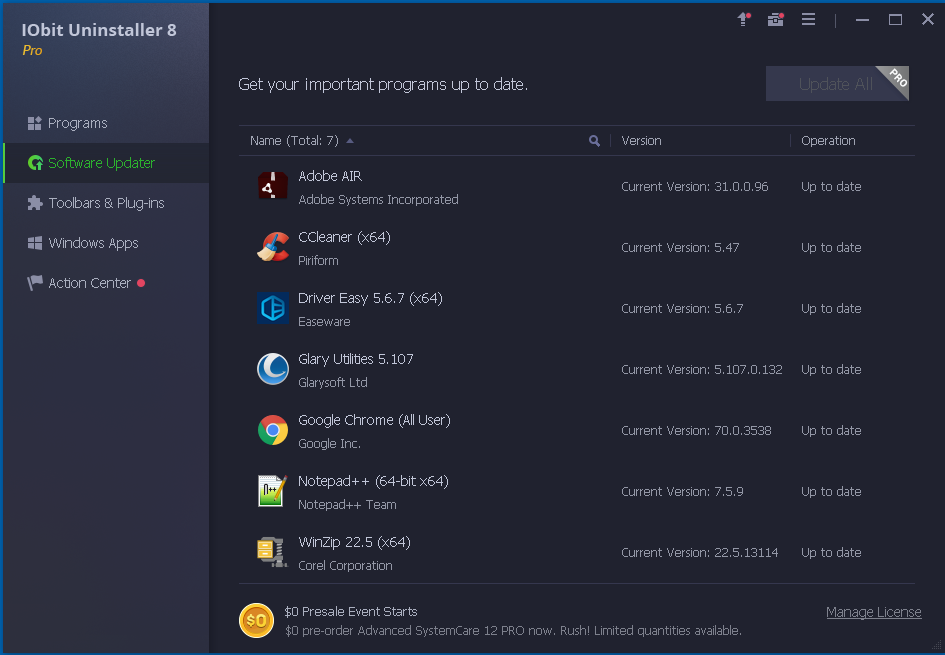Click the Driver Easy icon
Image resolution: width=945 pixels, height=655 pixels.
coord(273,308)
